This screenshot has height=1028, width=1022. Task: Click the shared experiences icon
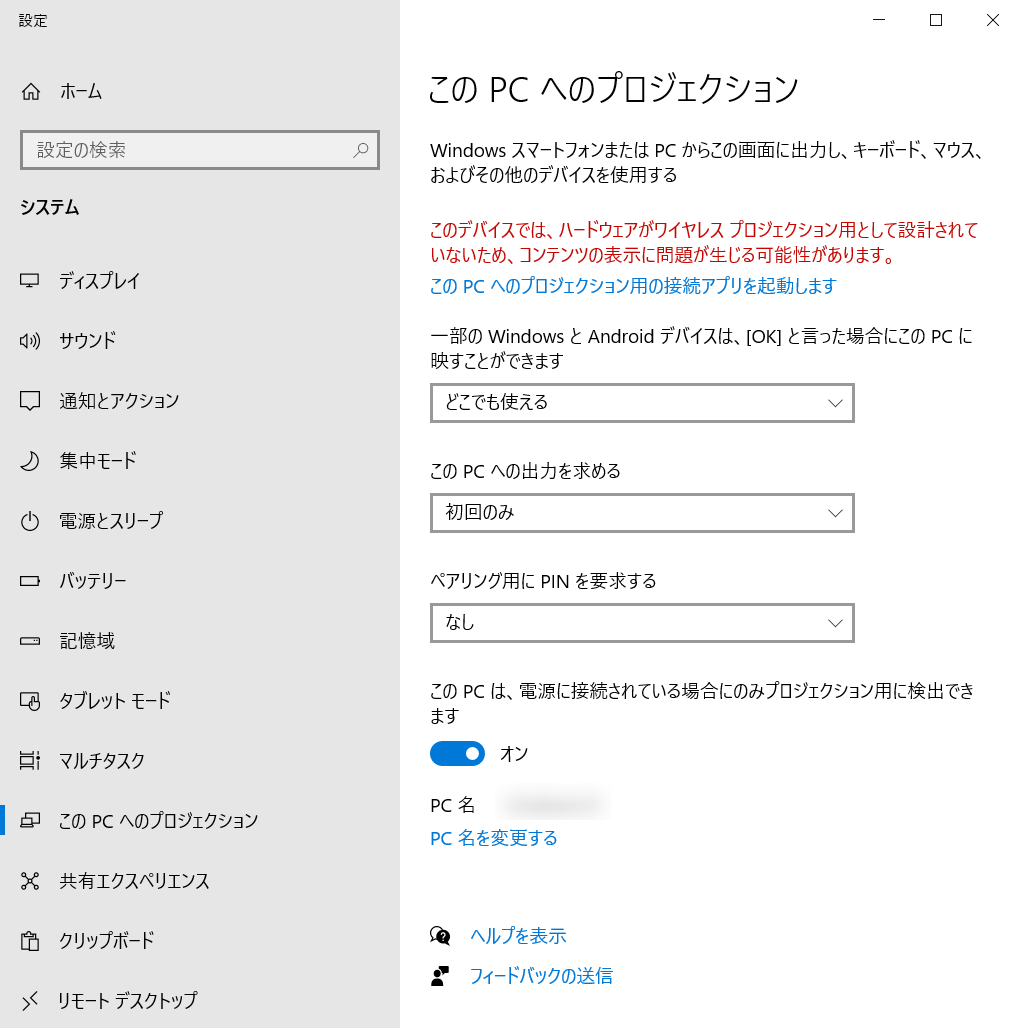click(29, 880)
